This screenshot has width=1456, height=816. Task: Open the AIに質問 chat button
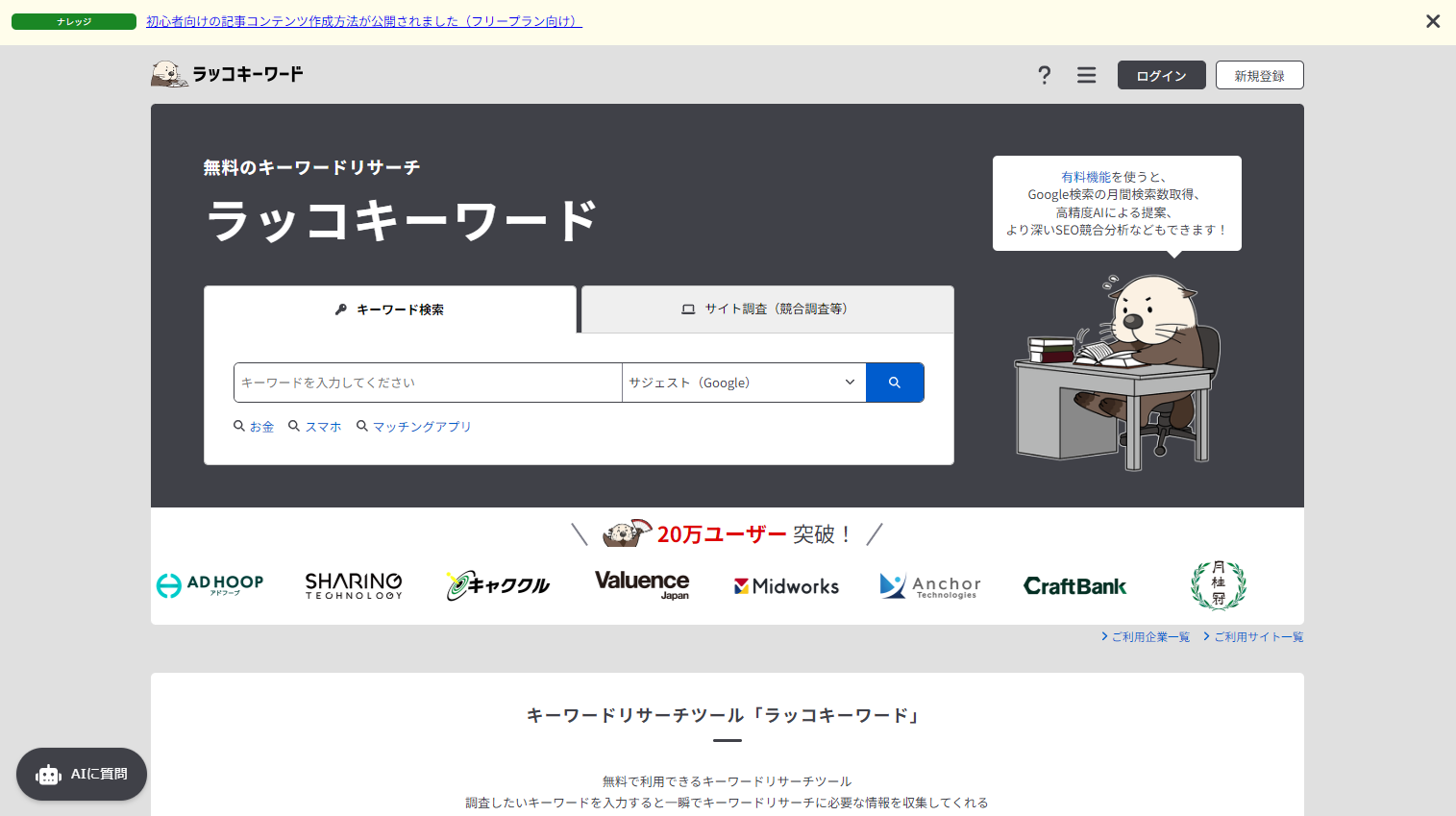[x=82, y=774]
